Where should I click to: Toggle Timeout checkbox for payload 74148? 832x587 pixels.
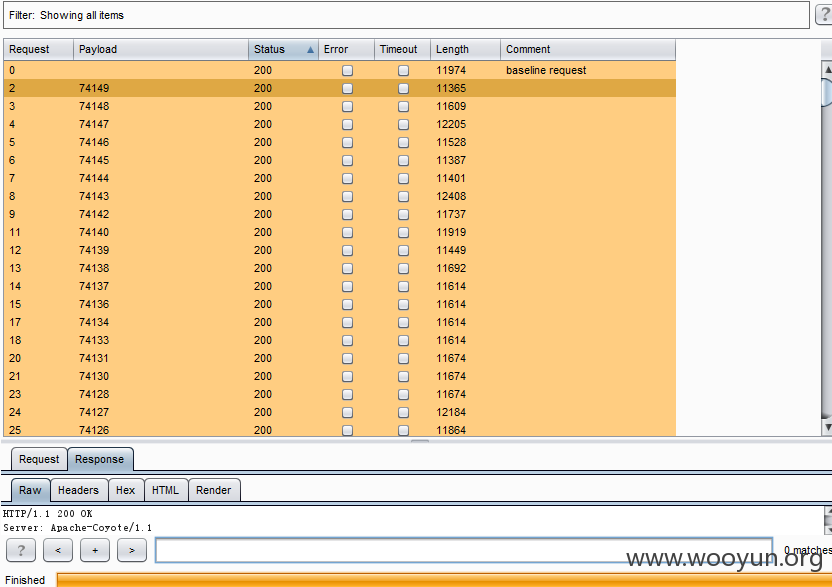click(x=403, y=106)
